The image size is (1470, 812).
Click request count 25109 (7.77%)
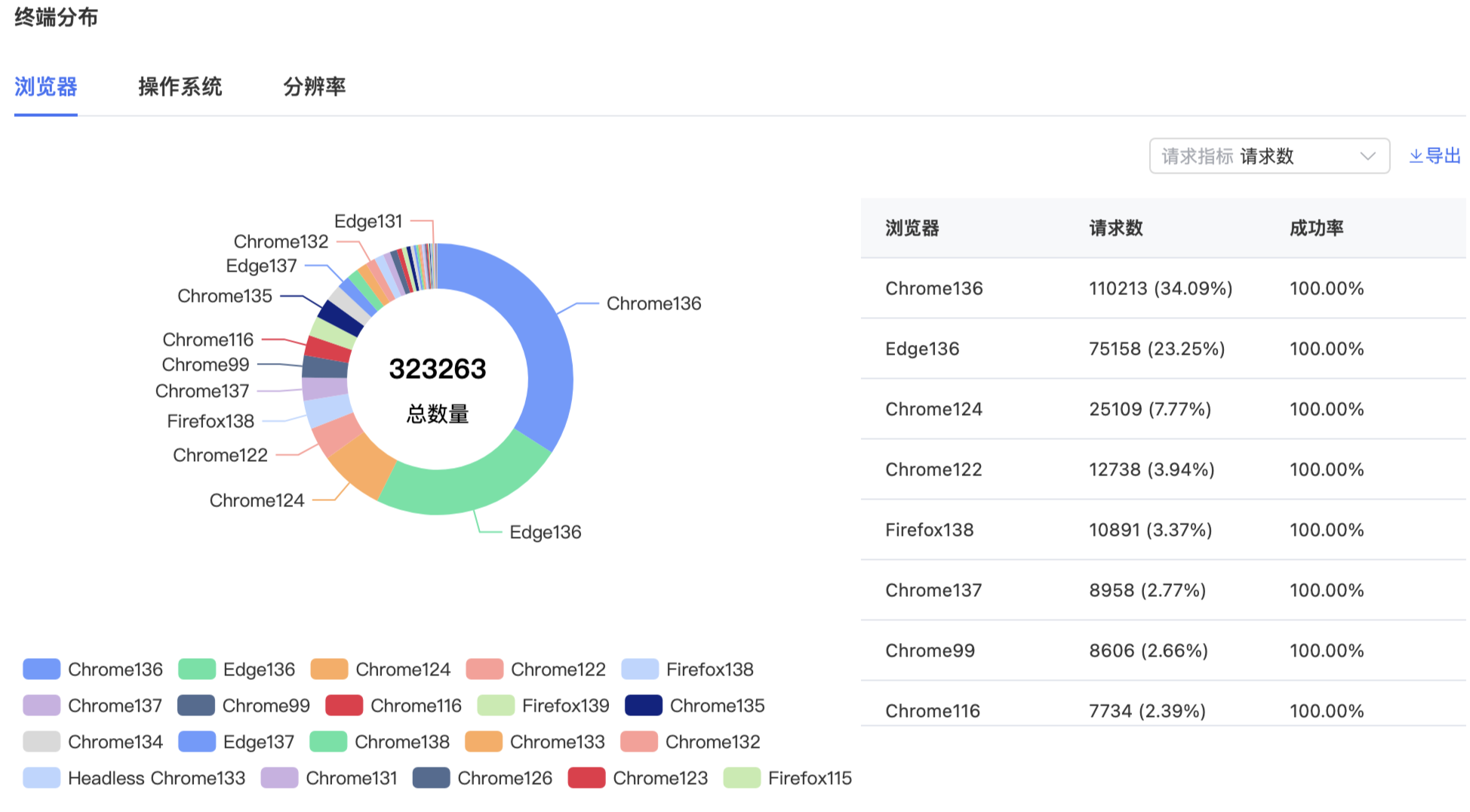click(1150, 409)
